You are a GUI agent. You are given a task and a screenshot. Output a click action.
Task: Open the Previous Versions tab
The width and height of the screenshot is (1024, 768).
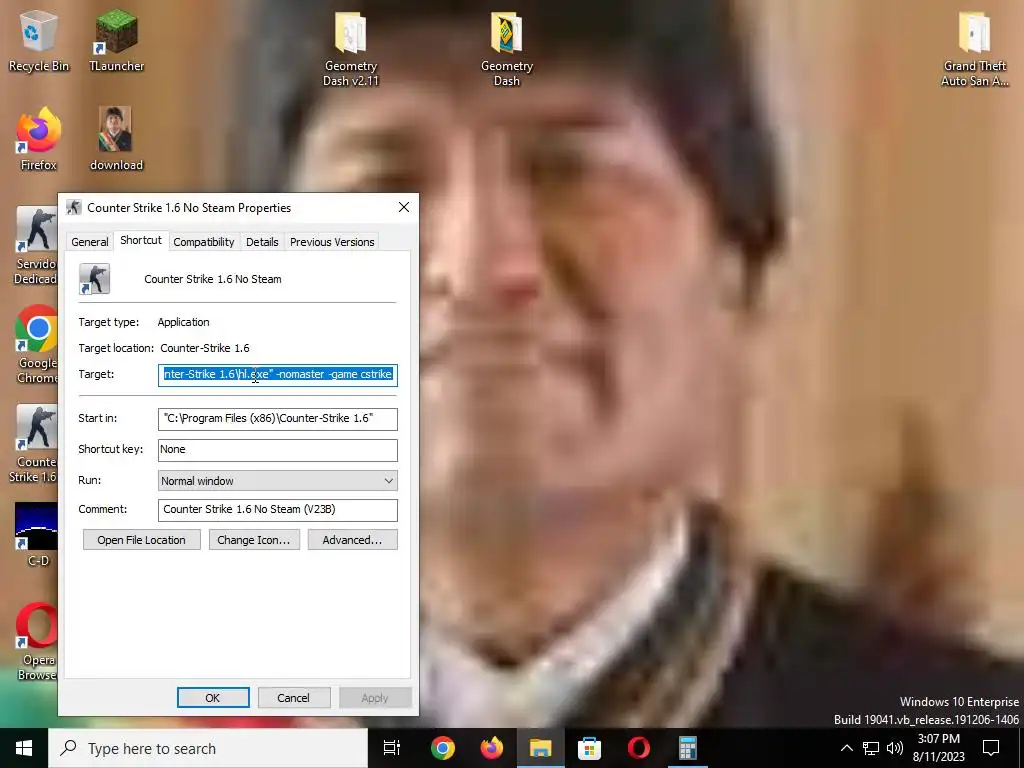[x=332, y=242]
